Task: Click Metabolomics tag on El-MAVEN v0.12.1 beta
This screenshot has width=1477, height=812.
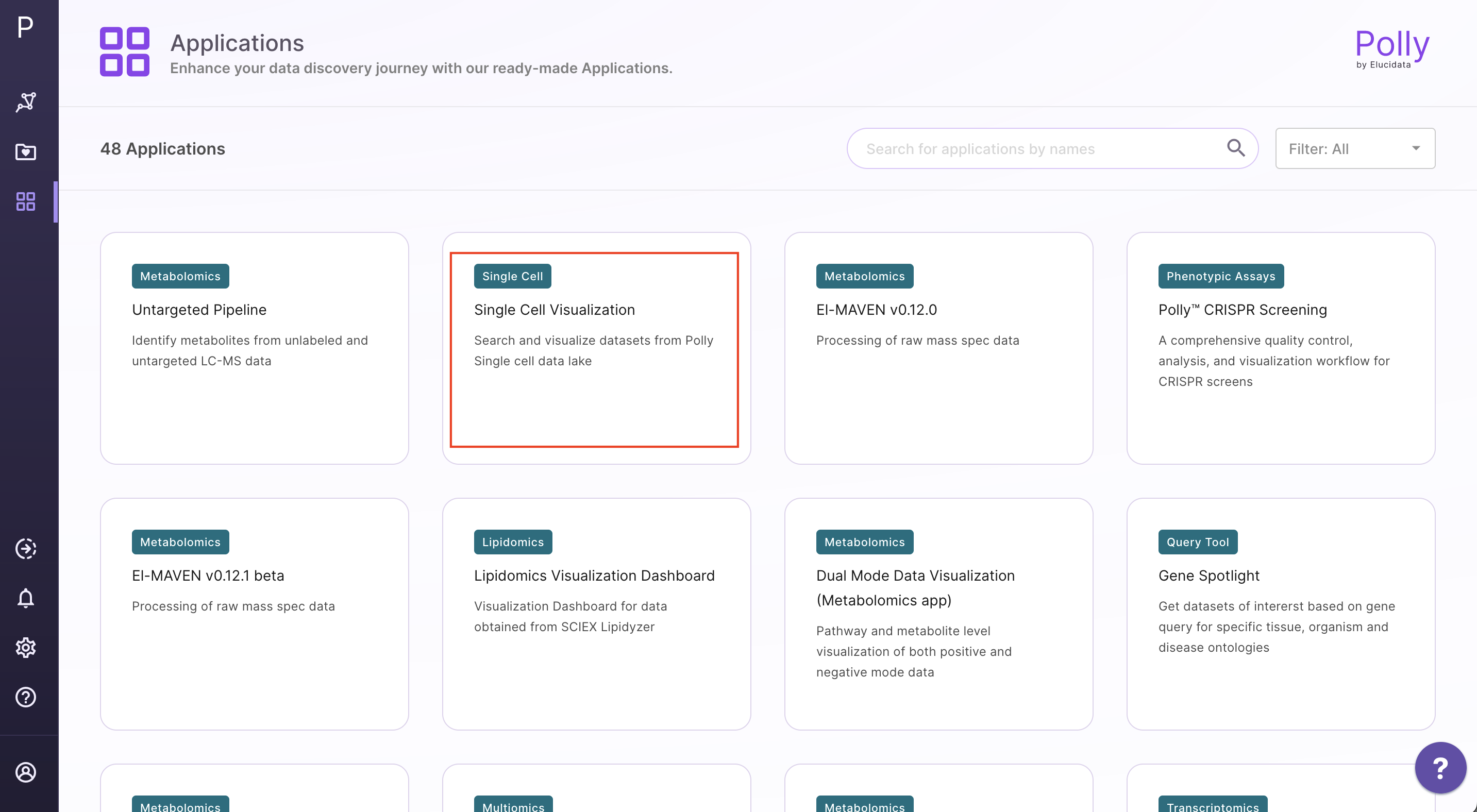Action: click(180, 542)
